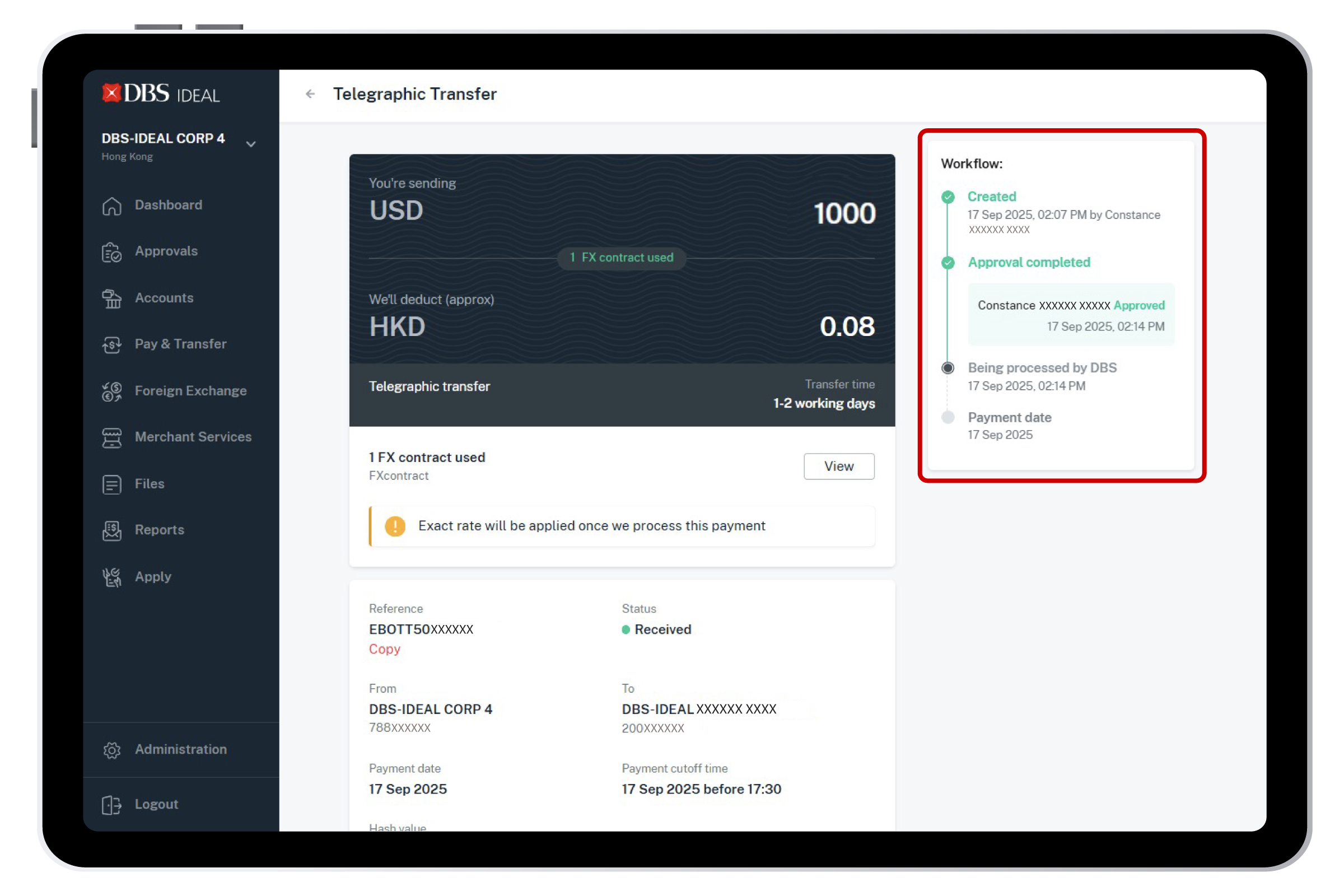Click the Dashboard home icon

tap(112, 206)
